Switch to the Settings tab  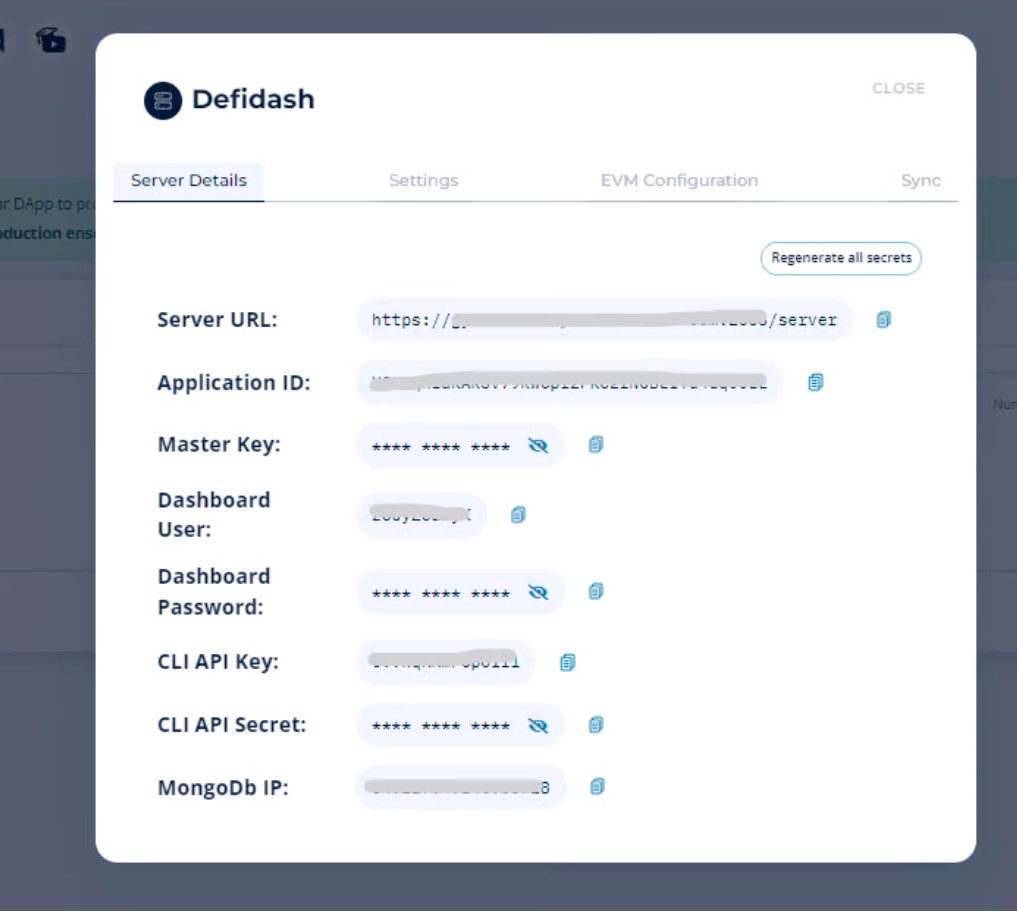(x=424, y=180)
